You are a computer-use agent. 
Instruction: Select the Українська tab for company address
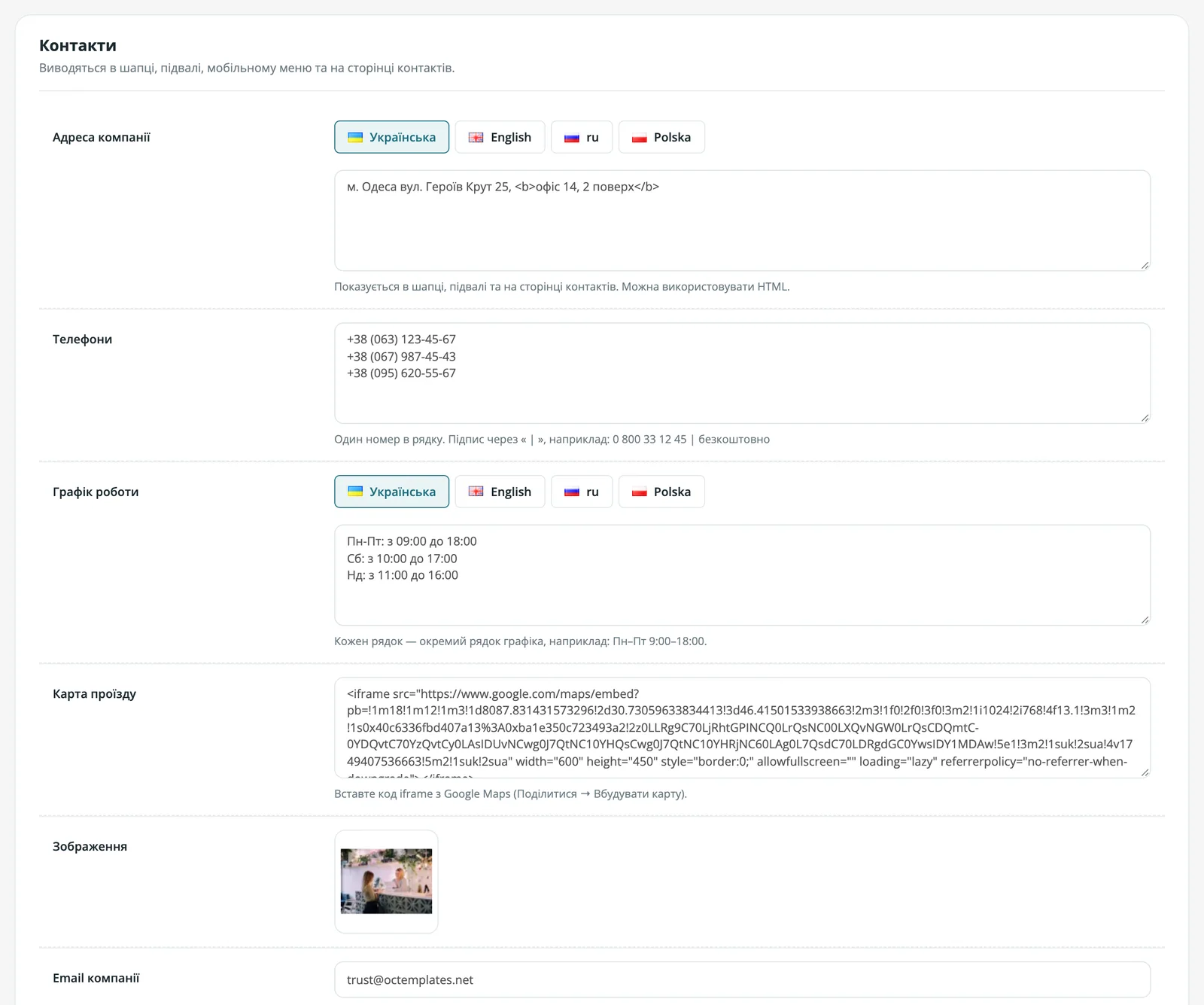[391, 137]
